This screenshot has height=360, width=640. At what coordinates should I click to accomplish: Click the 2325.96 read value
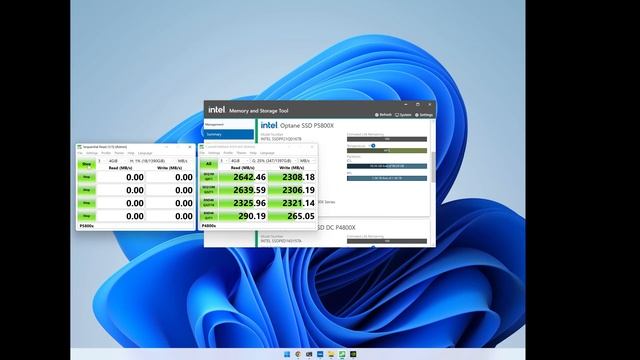click(243, 203)
